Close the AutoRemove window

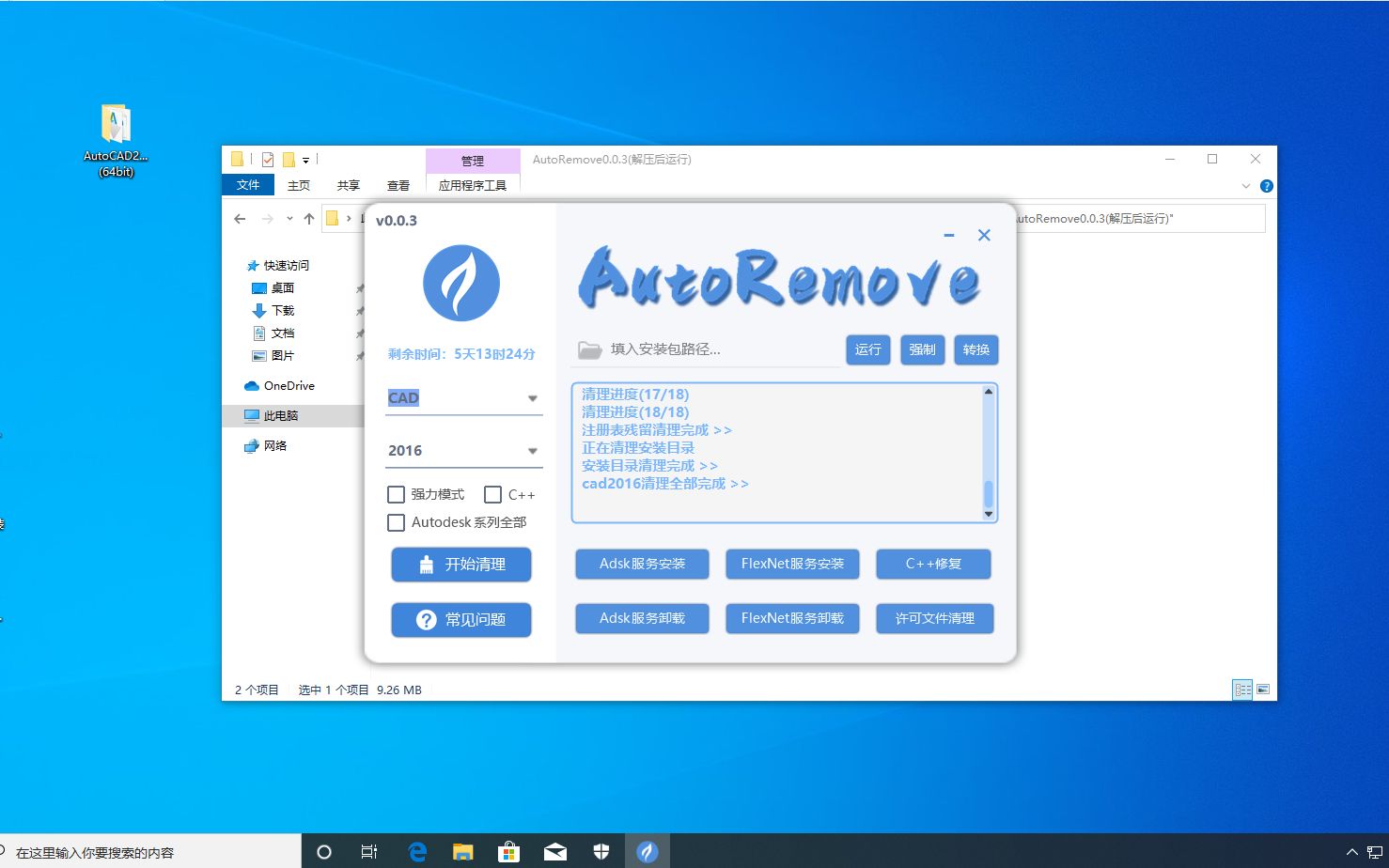point(984,235)
